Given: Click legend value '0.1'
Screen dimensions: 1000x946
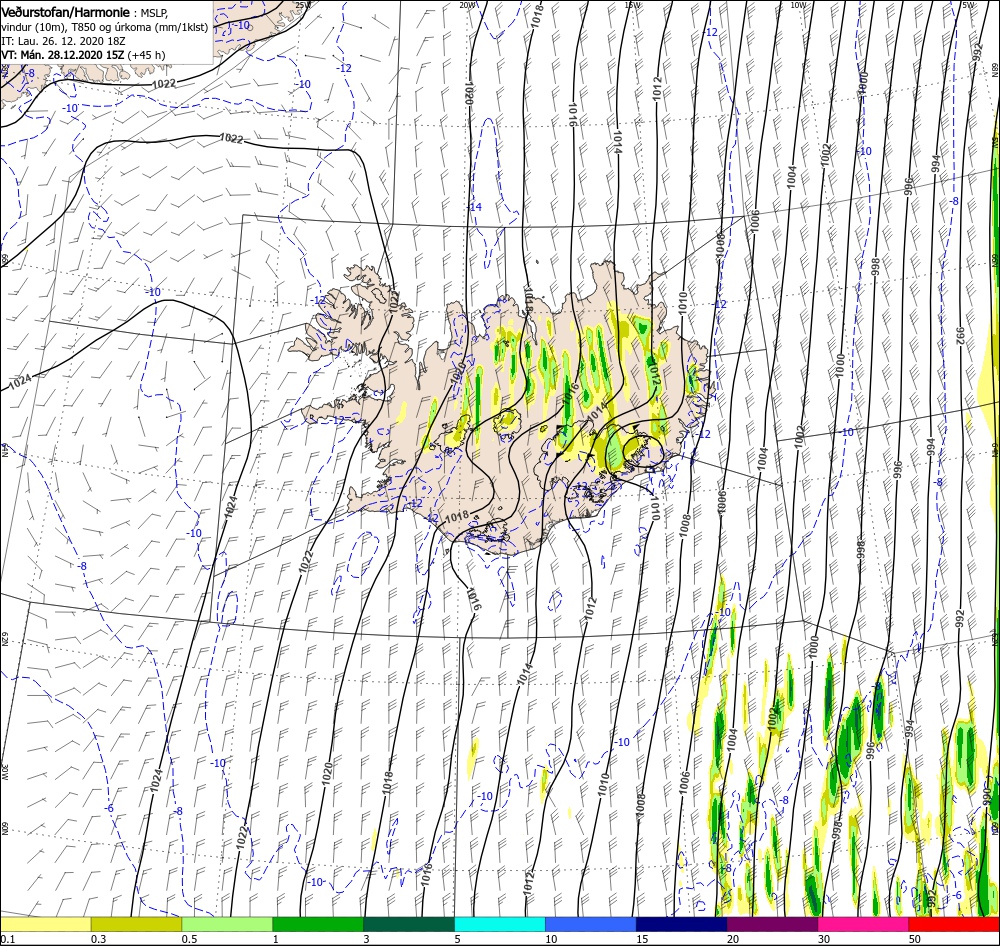Looking at the screenshot, I should tap(7, 939).
